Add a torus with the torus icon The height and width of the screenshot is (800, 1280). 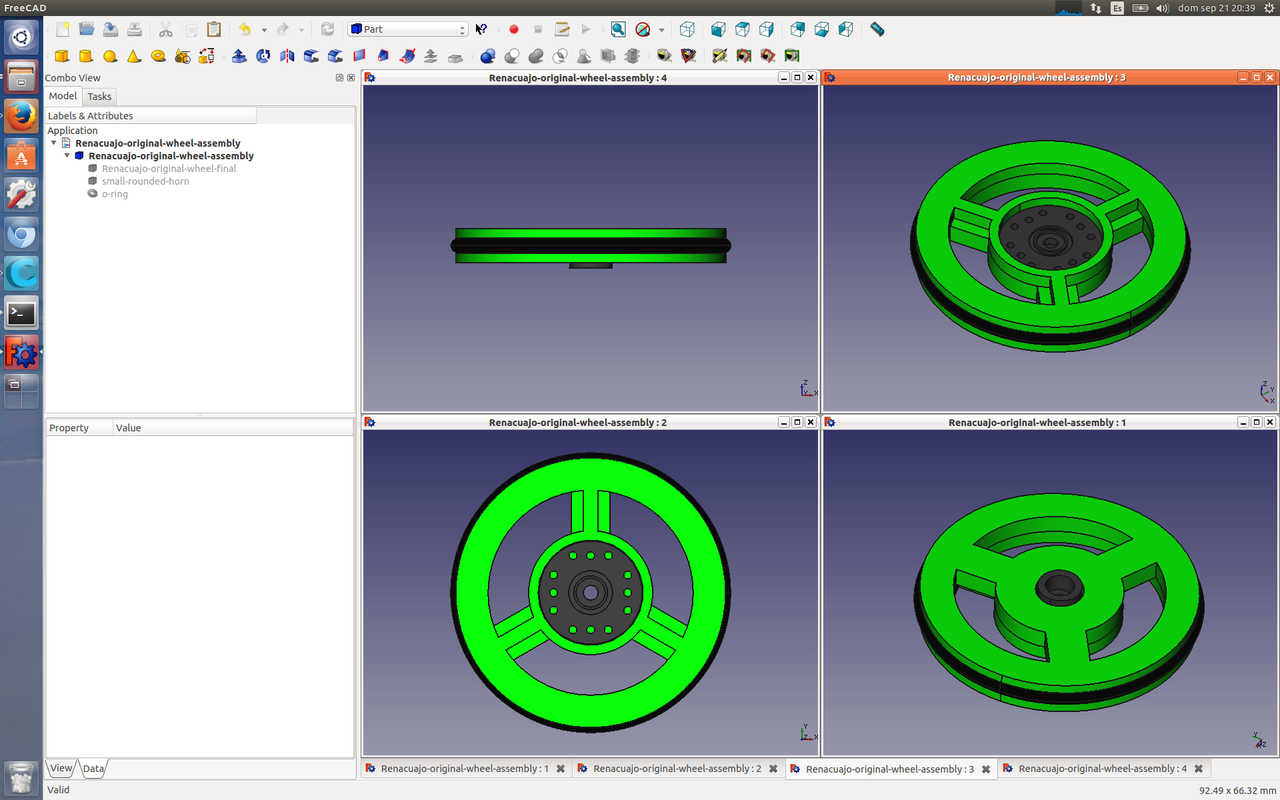tap(158, 56)
